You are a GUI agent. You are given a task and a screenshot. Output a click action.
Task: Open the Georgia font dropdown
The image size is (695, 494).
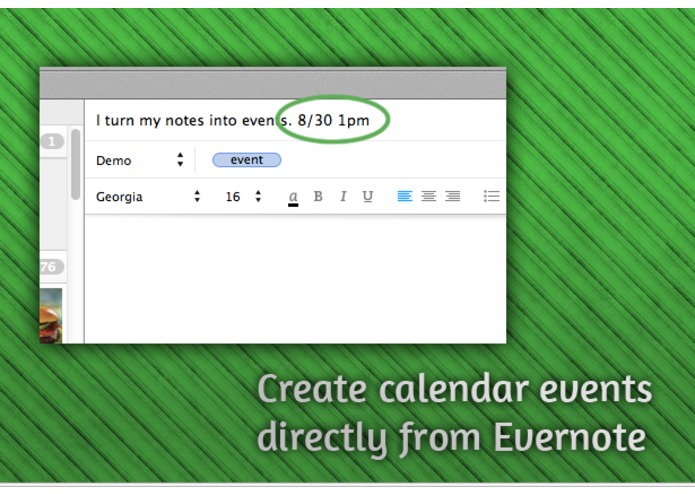148,196
